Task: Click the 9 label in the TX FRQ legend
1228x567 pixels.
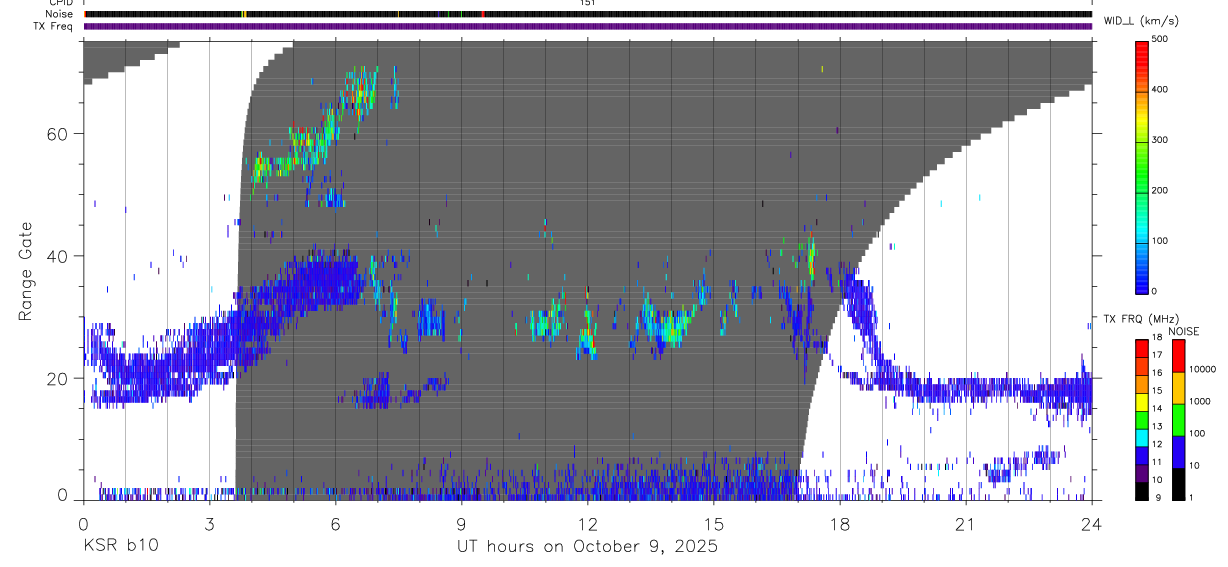Action: (x=1158, y=497)
